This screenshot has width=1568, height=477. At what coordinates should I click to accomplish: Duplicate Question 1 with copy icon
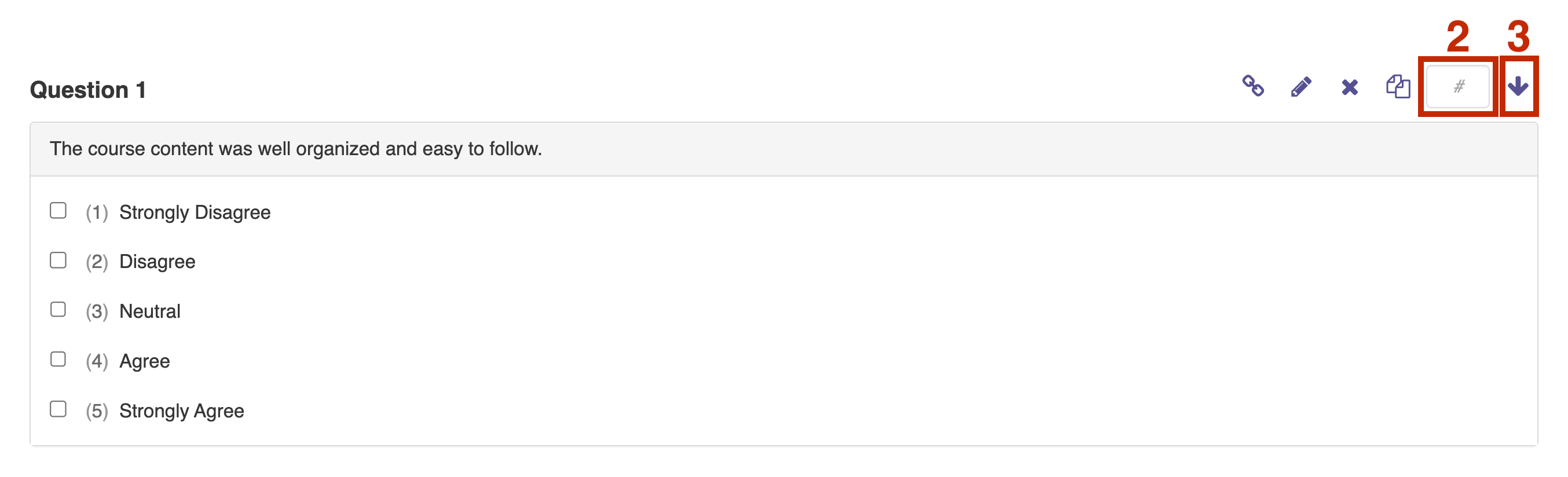(x=1398, y=86)
